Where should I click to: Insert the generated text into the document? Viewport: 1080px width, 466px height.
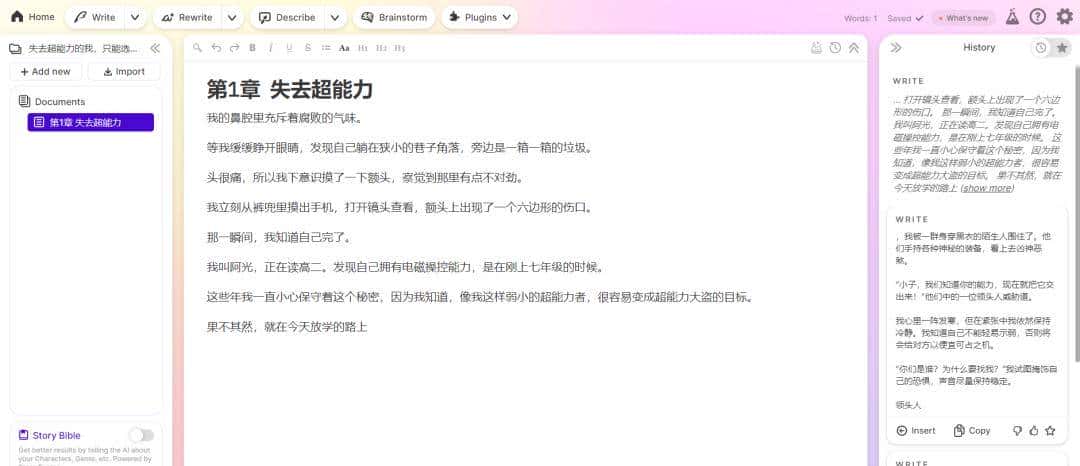coord(916,430)
